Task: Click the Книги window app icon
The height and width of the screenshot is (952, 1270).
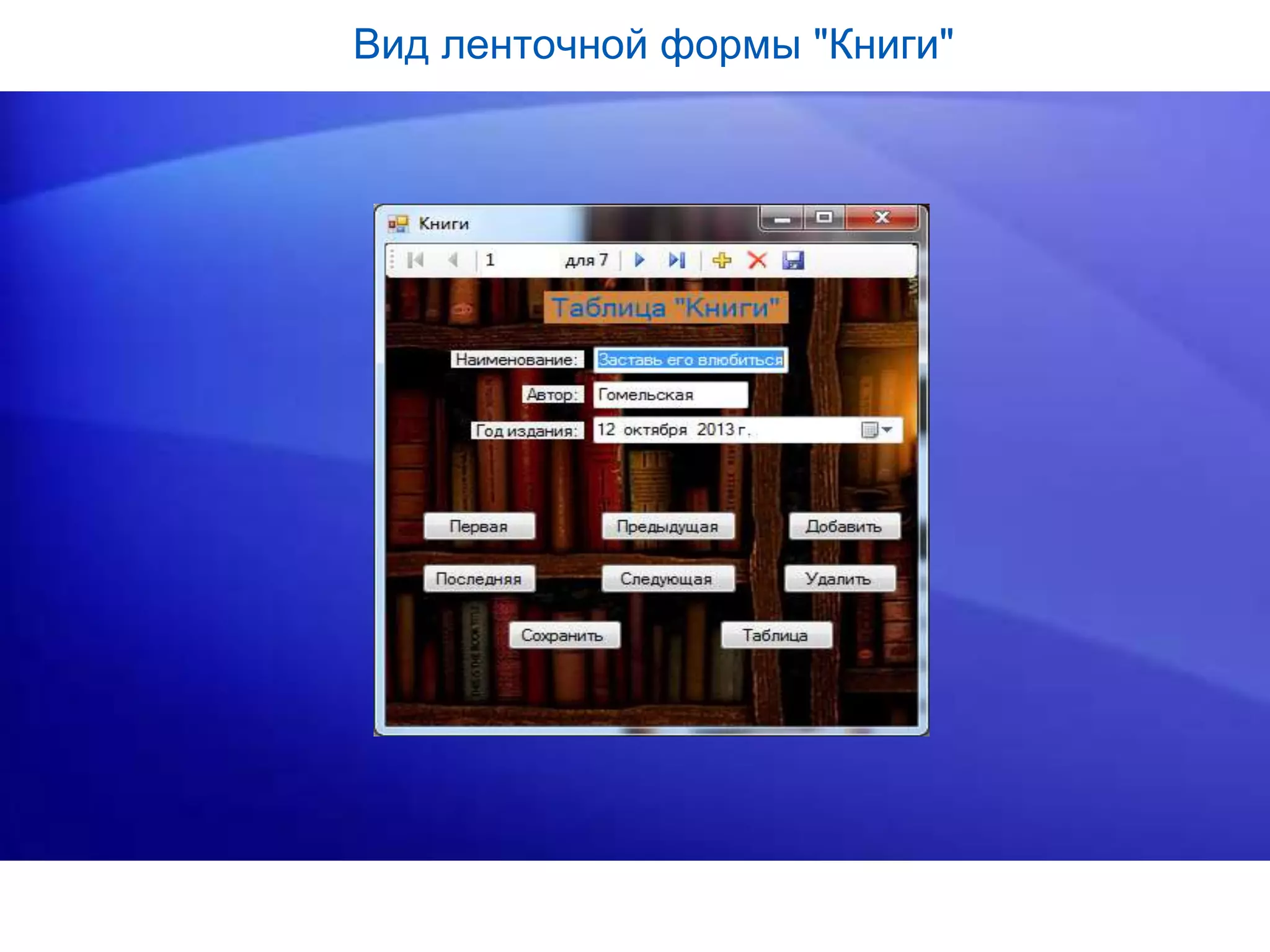Action: (x=398, y=224)
